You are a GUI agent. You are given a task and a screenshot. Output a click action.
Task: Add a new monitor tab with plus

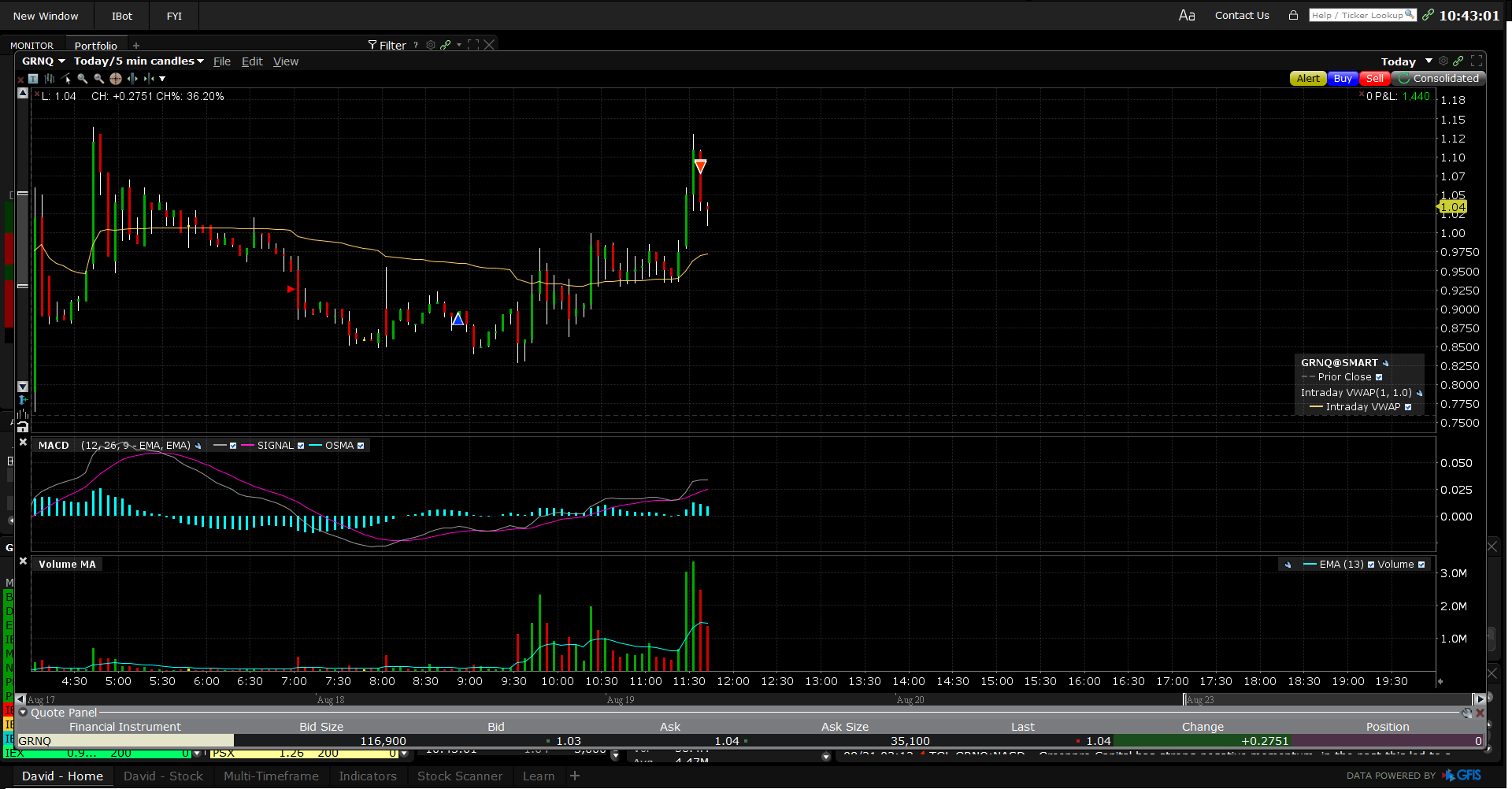pyautogui.click(x=136, y=46)
